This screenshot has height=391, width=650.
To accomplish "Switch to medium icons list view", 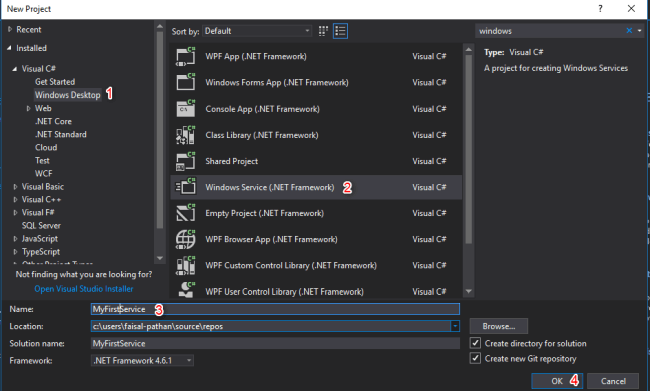I will (x=340, y=31).
